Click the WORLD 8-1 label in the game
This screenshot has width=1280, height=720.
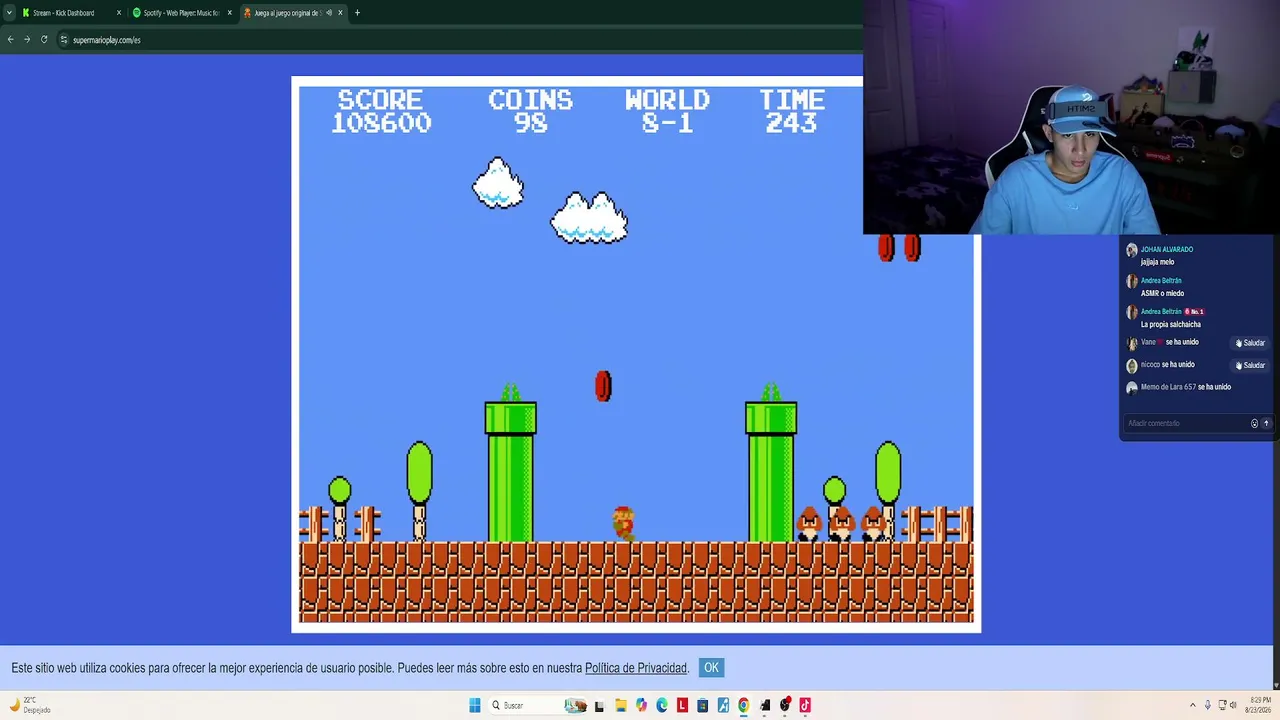pyautogui.click(x=667, y=111)
